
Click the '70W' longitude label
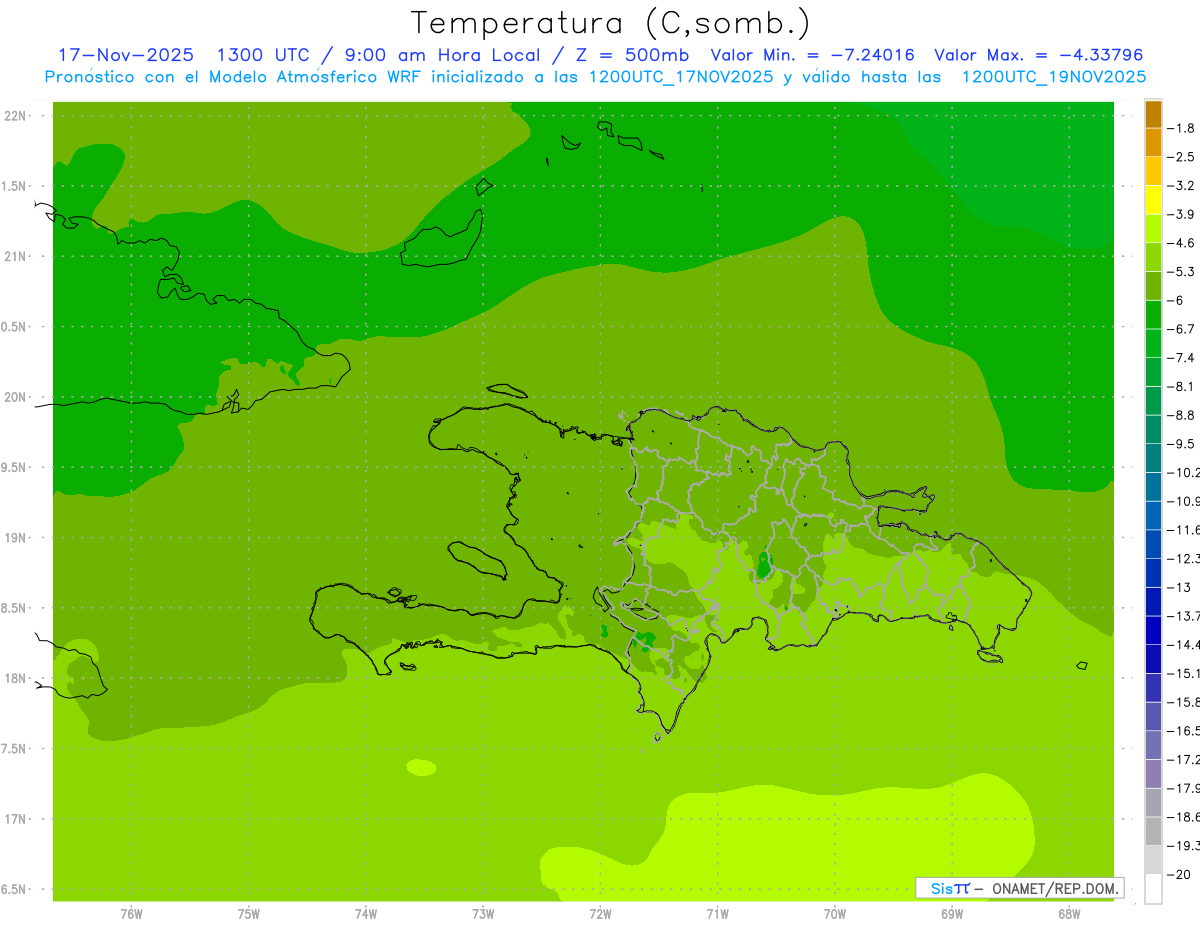(x=835, y=914)
